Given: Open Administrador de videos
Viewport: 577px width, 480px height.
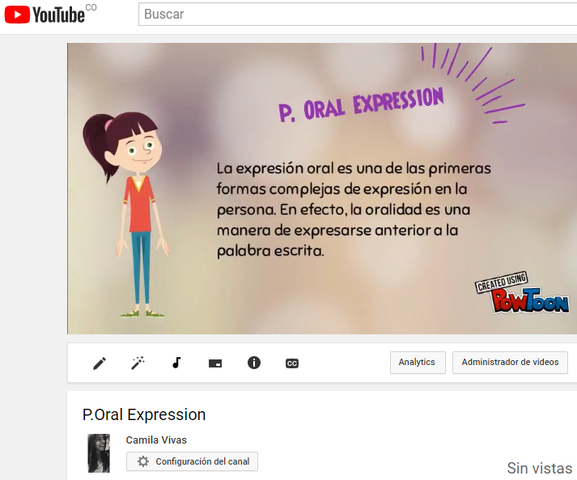Looking at the screenshot, I should click(x=510, y=363).
